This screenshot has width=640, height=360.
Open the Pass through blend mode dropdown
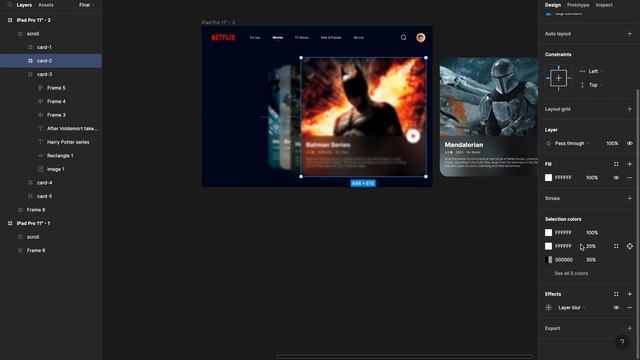coord(572,144)
